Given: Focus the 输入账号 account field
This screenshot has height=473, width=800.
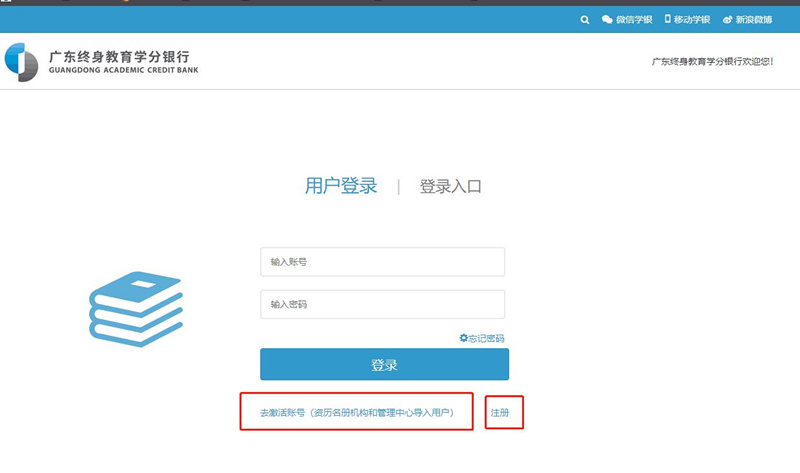Looking at the screenshot, I should pos(382,262).
